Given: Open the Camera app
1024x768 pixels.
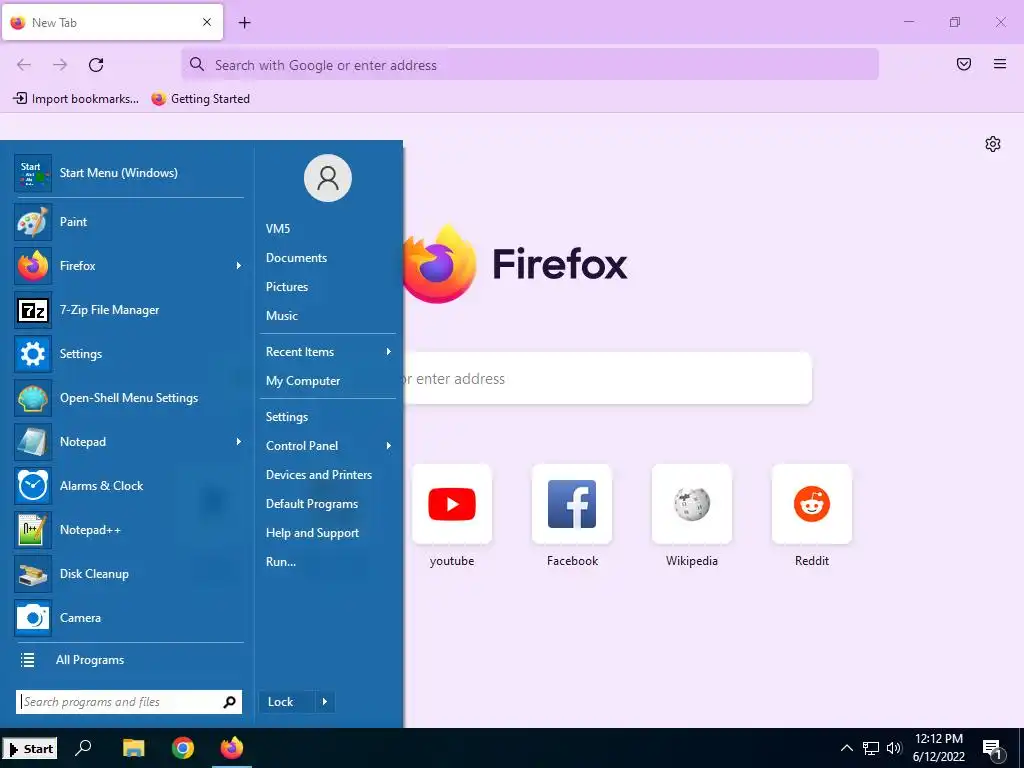Looking at the screenshot, I should (x=129, y=618).
